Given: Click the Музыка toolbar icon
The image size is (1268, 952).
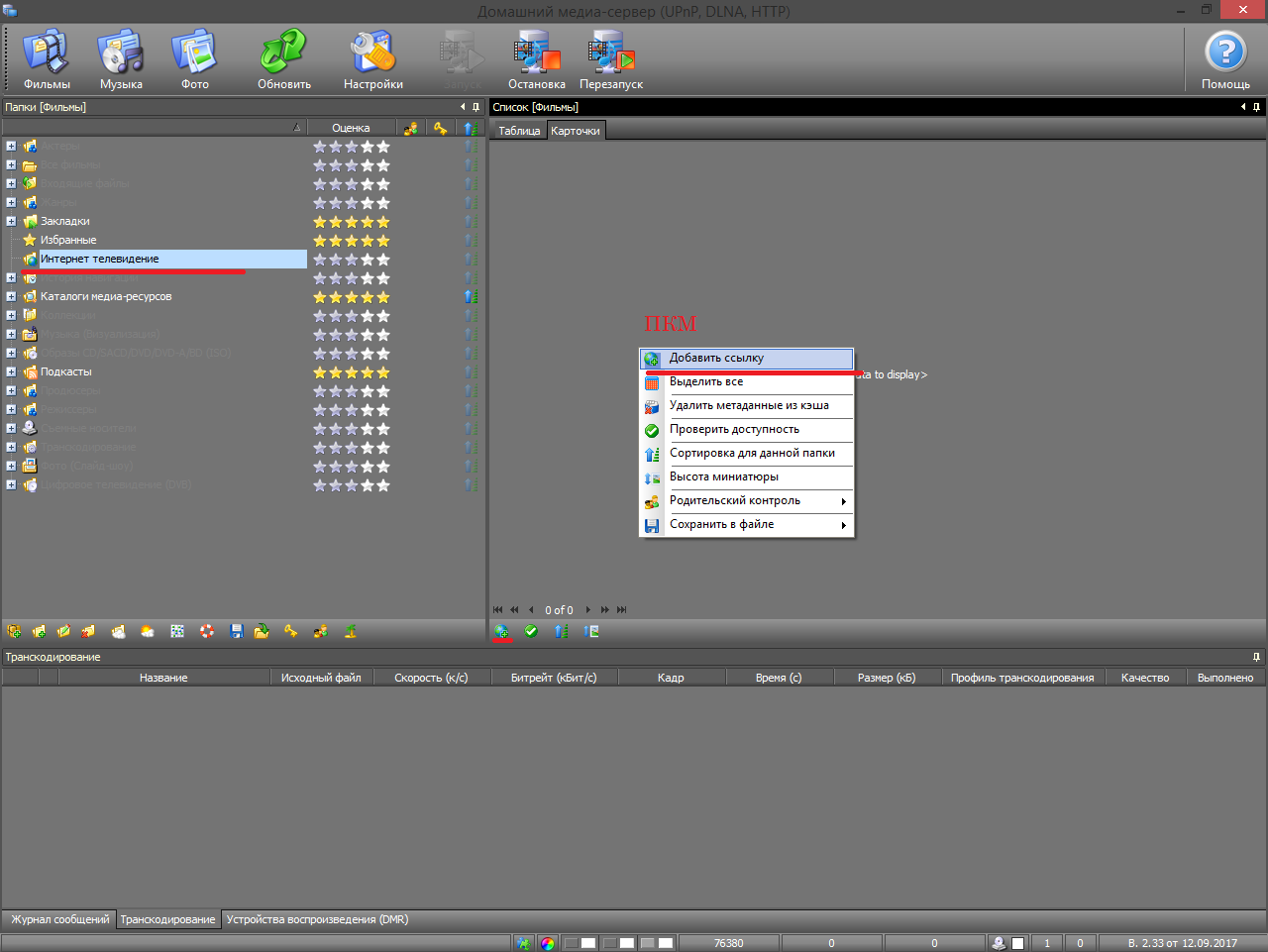Looking at the screenshot, I should point(121,59).
